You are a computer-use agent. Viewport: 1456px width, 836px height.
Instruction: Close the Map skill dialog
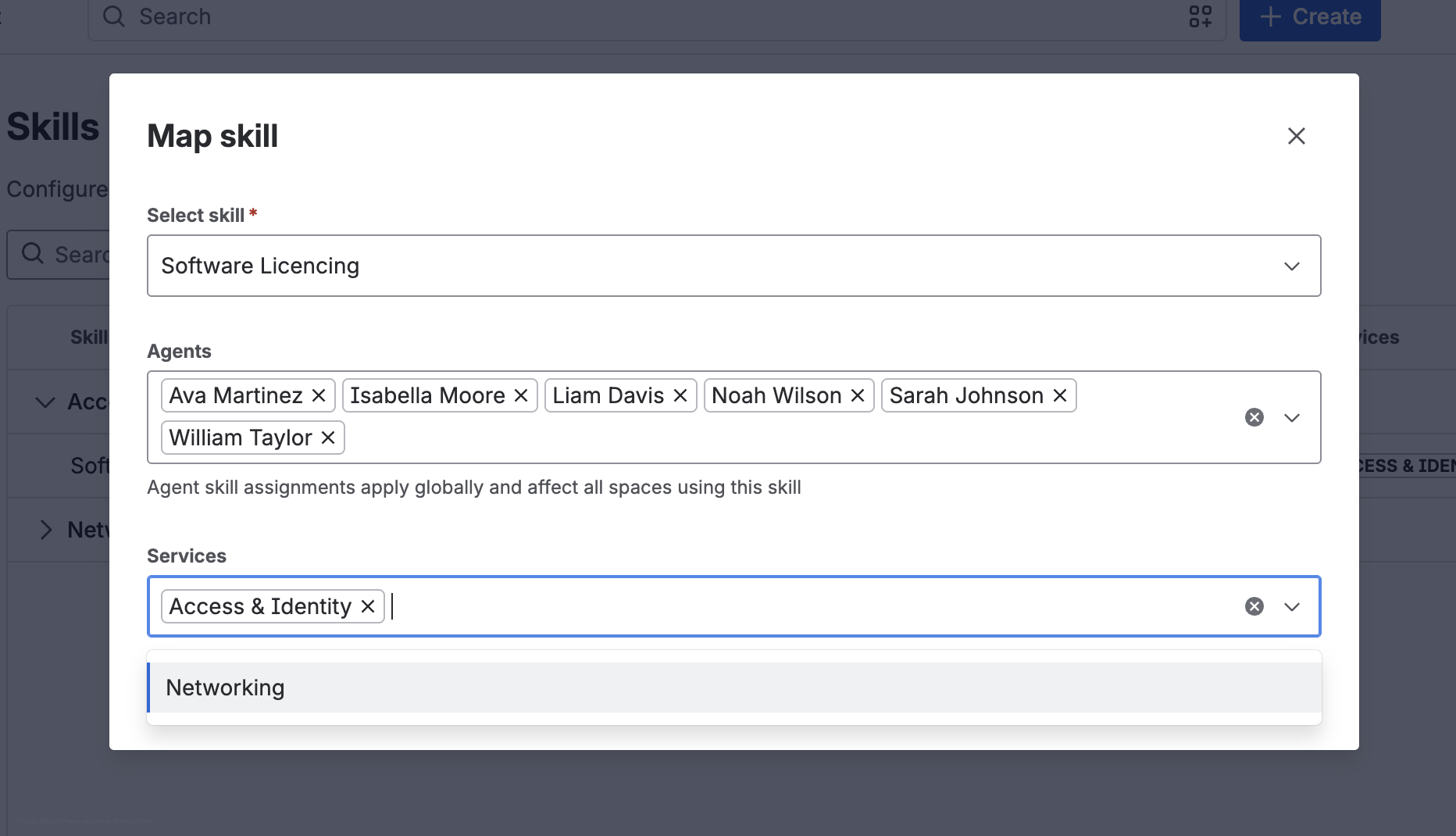[x=1297, y=136]
